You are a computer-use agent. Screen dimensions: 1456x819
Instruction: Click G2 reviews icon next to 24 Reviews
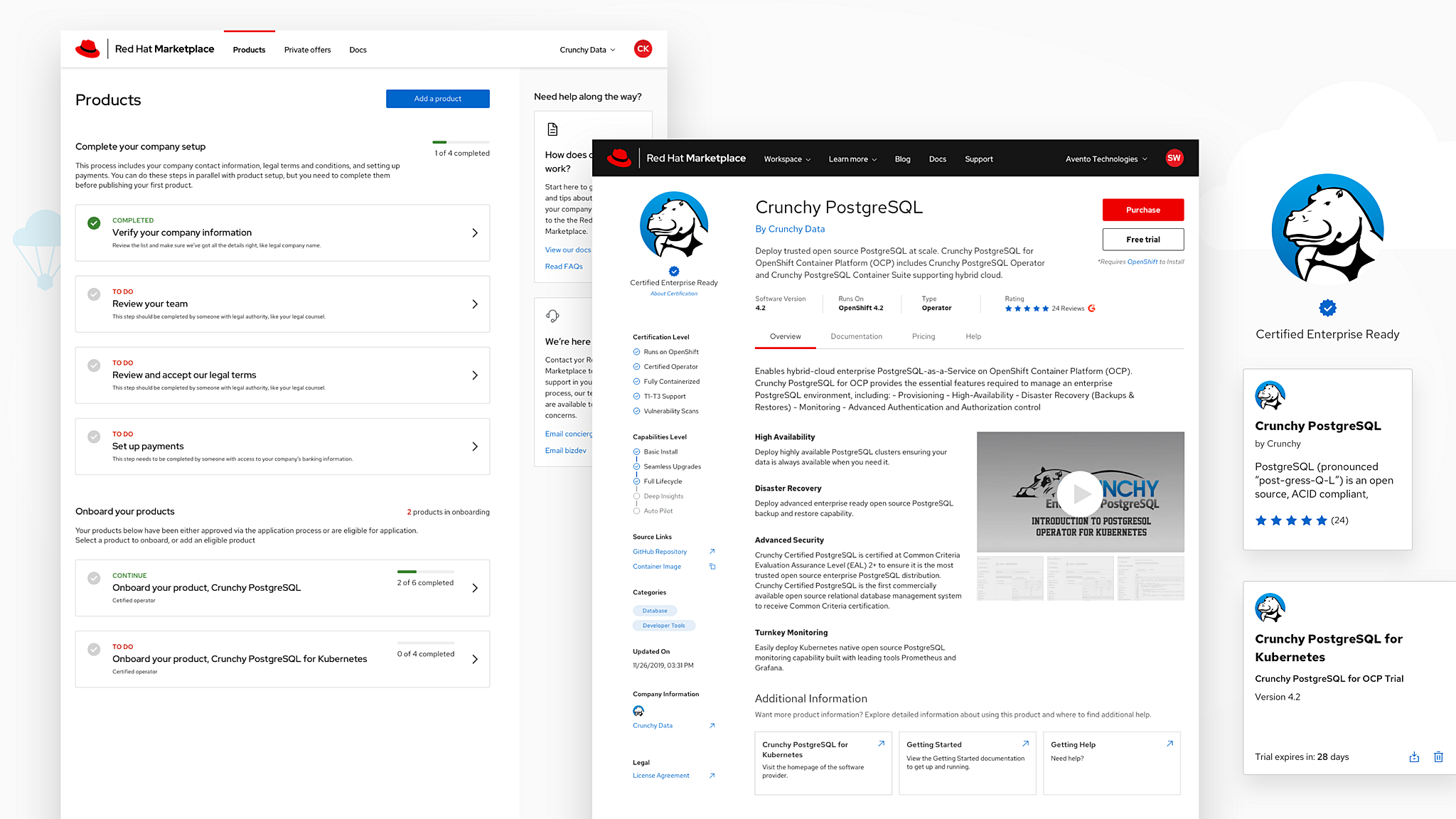coord(1091,309)
